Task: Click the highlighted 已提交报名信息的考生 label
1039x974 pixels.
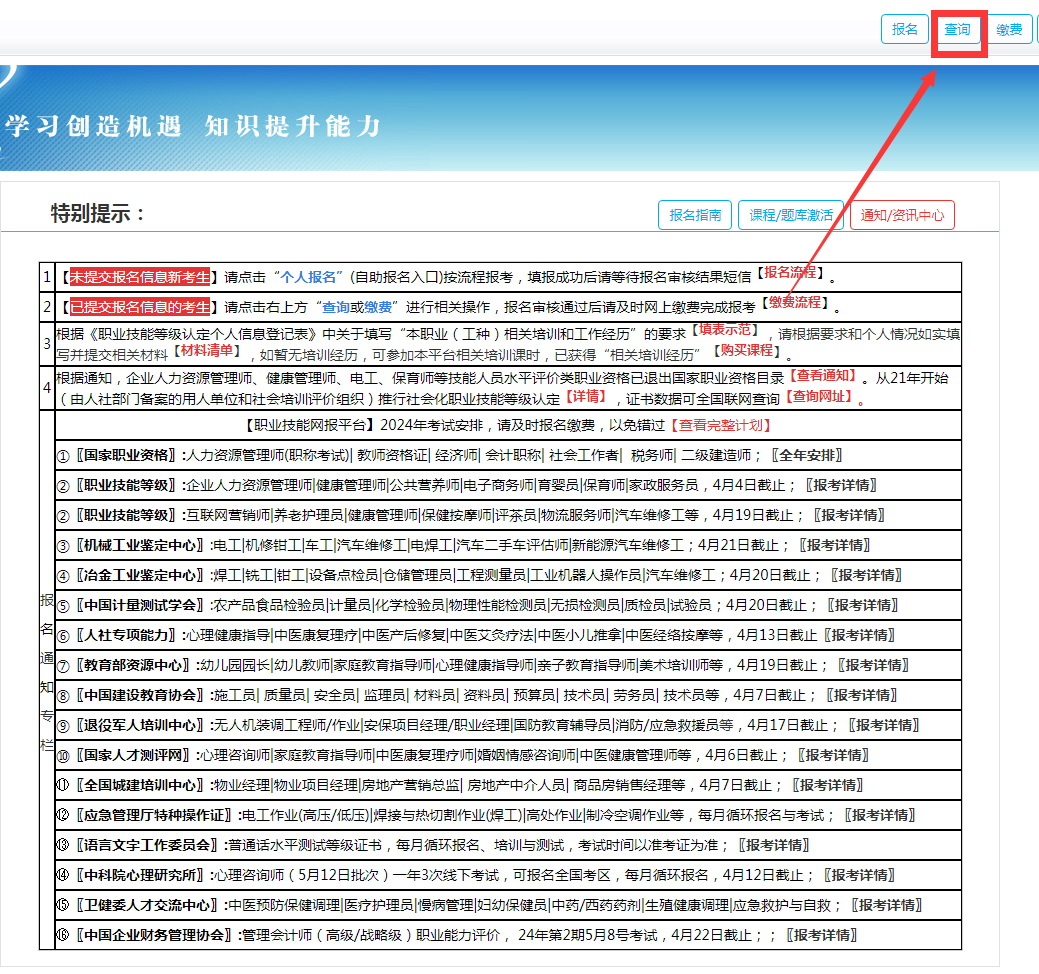Action: click(x=140, y=307)
